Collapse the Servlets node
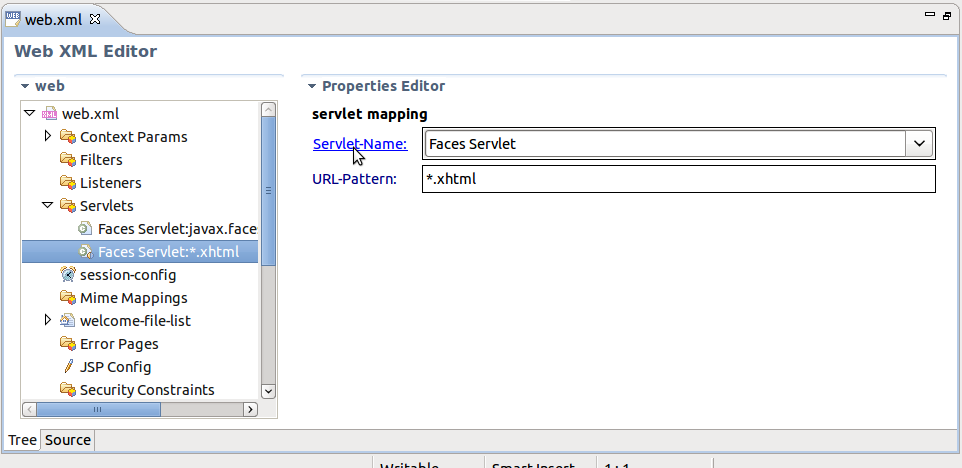962x468 pixels. (x=47, y=205)
